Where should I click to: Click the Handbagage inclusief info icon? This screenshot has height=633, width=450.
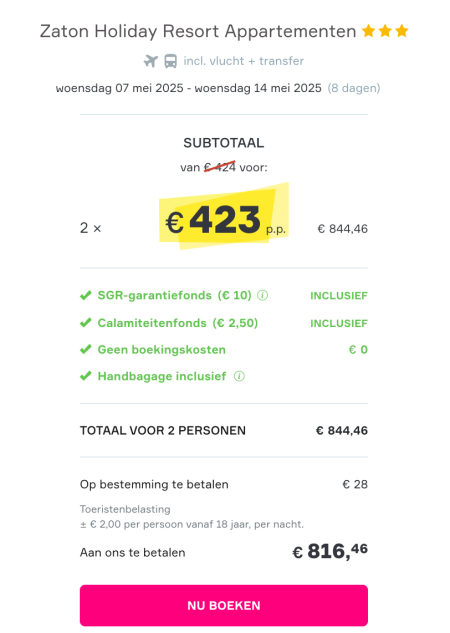click(x=239, y=376)
